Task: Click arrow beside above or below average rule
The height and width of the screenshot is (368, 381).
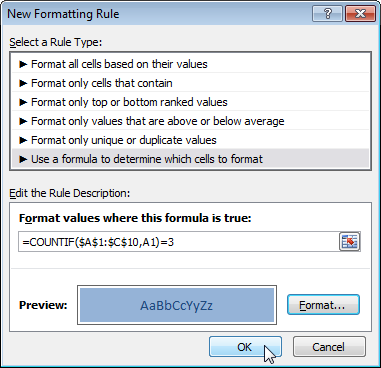Action: point(23,121)
